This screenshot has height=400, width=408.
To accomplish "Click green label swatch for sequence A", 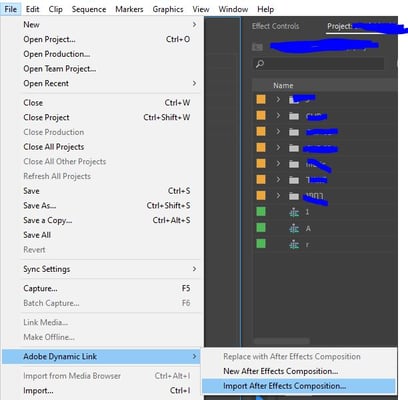I will [x=261, y=227].
